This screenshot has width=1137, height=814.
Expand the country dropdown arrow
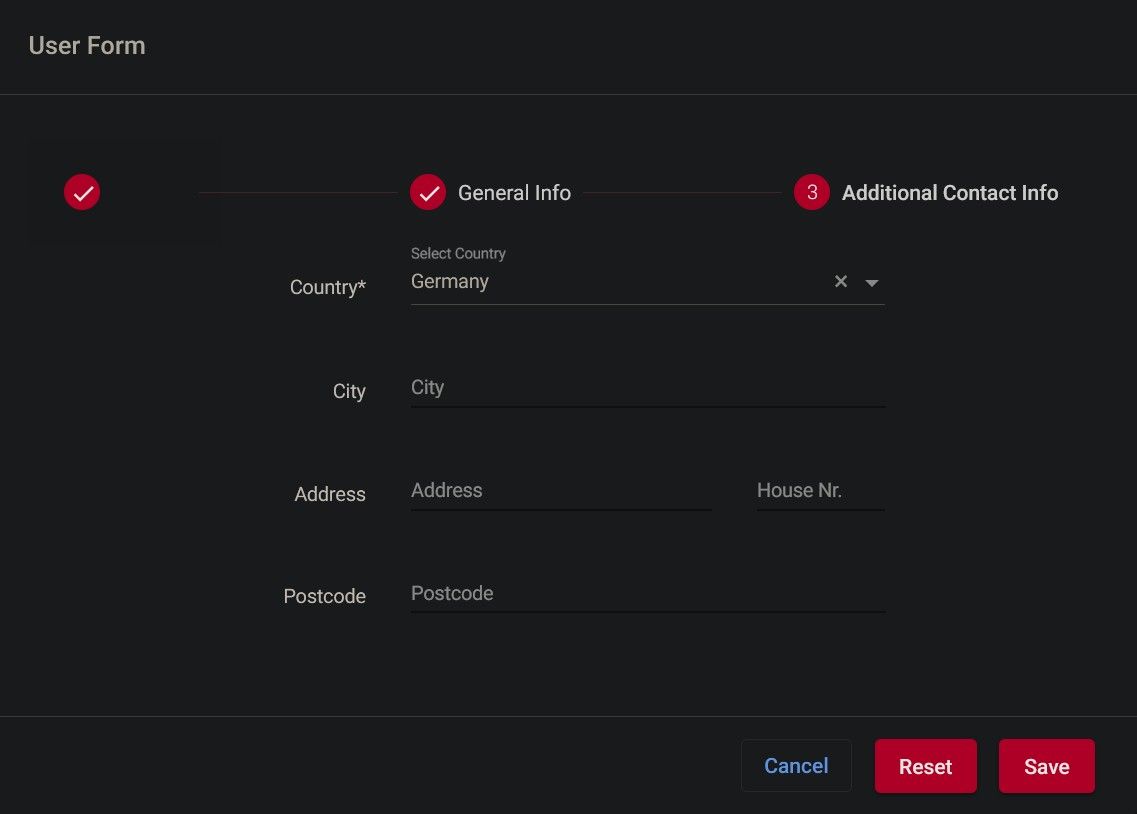[x=872, y=283]
